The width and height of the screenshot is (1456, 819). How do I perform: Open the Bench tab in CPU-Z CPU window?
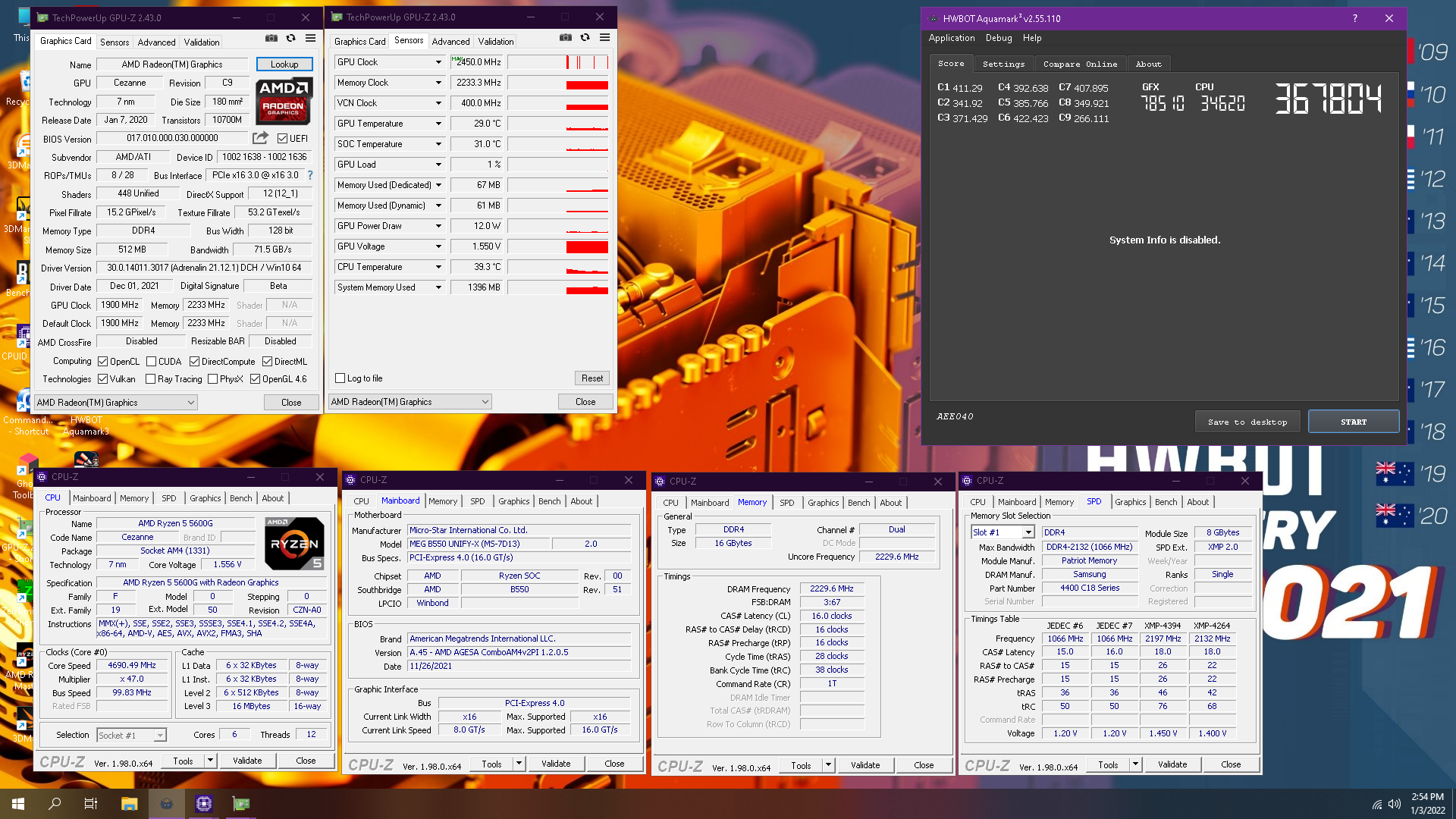click(x=240, y=498)
